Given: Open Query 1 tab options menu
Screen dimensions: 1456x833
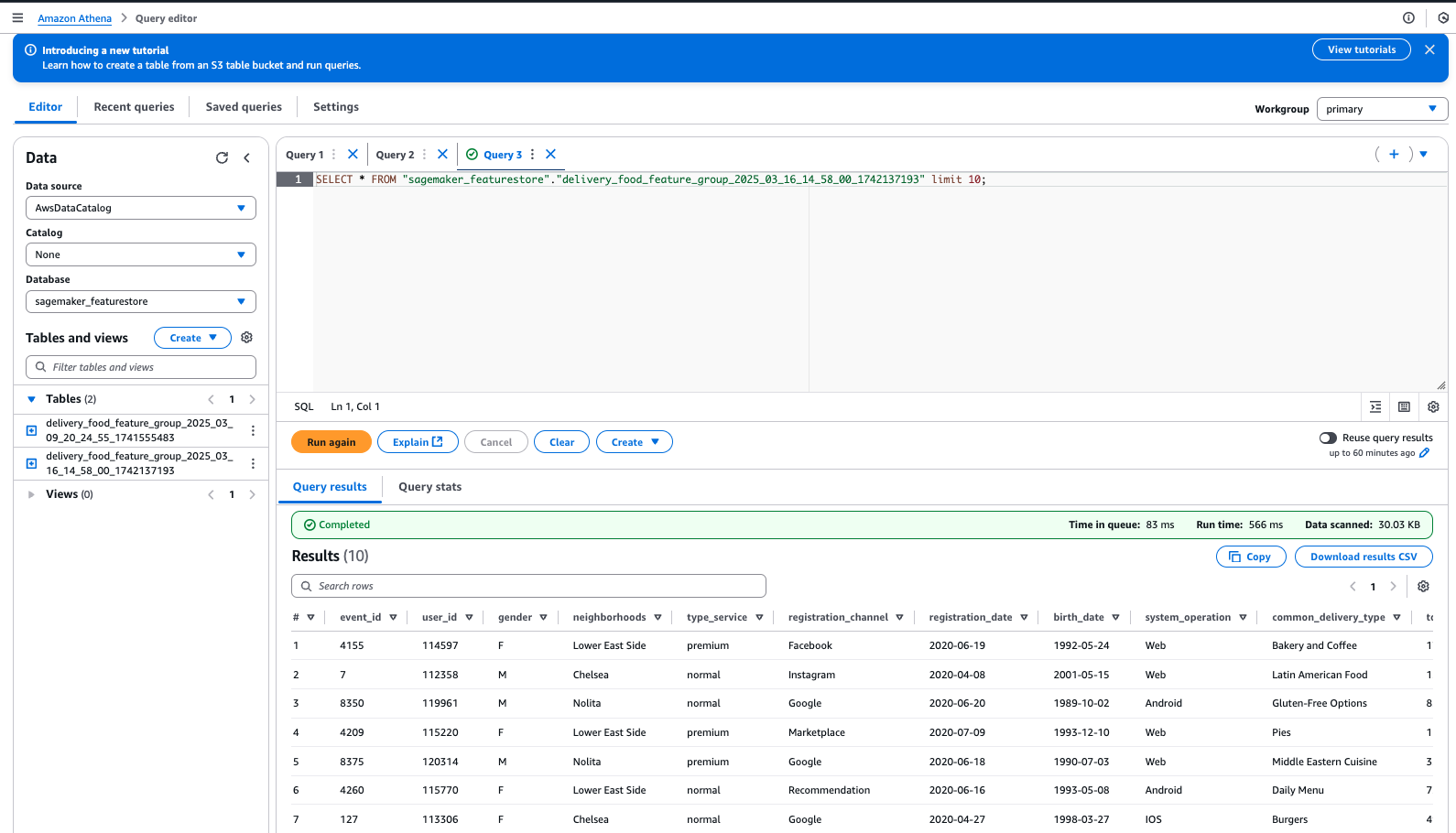Looking at the screenshot, I should point(333,154).
